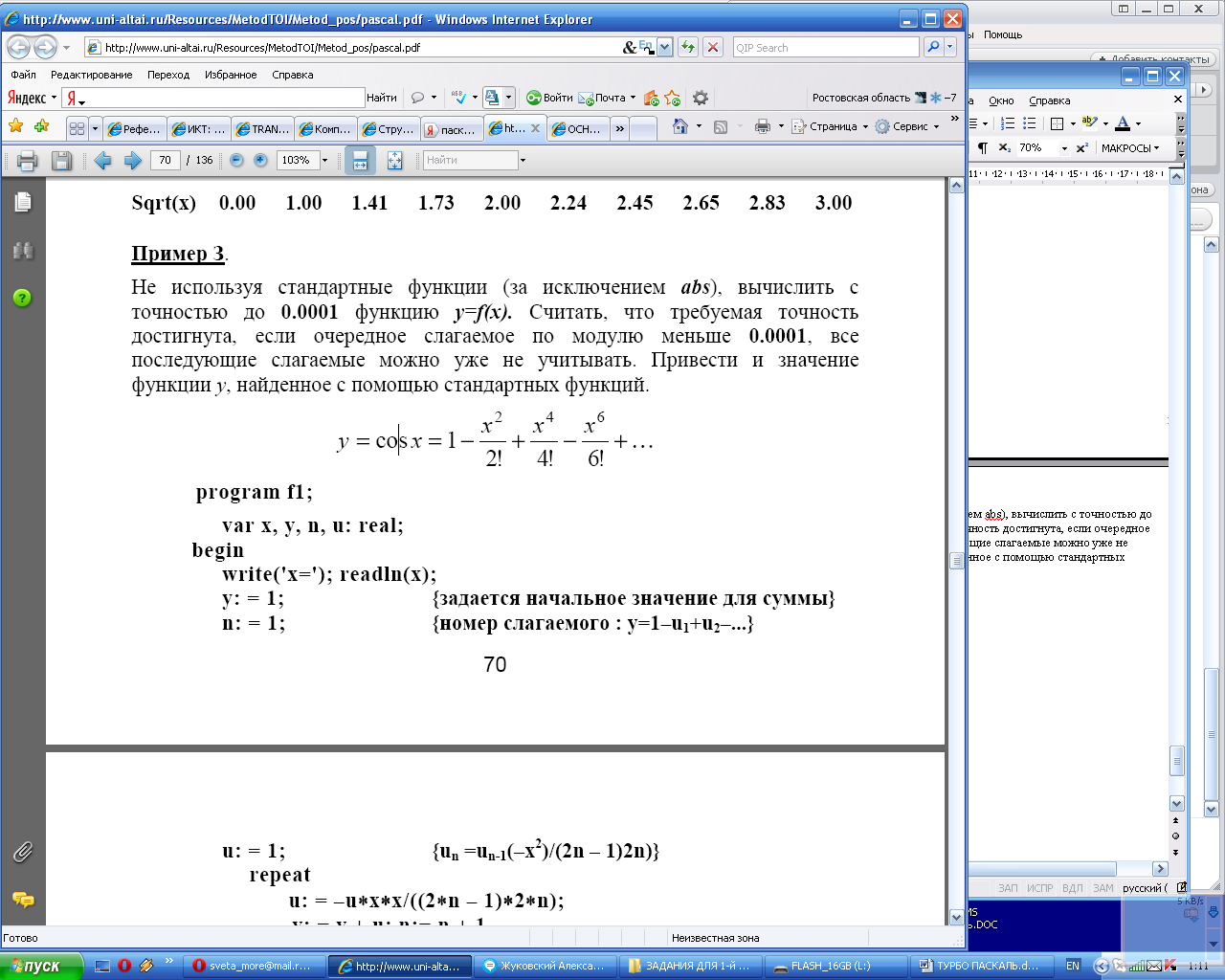The height and width of the screenshot is (980, 1225).
Task: Open Quick Tabs grid view
Action: click(78, 128)
